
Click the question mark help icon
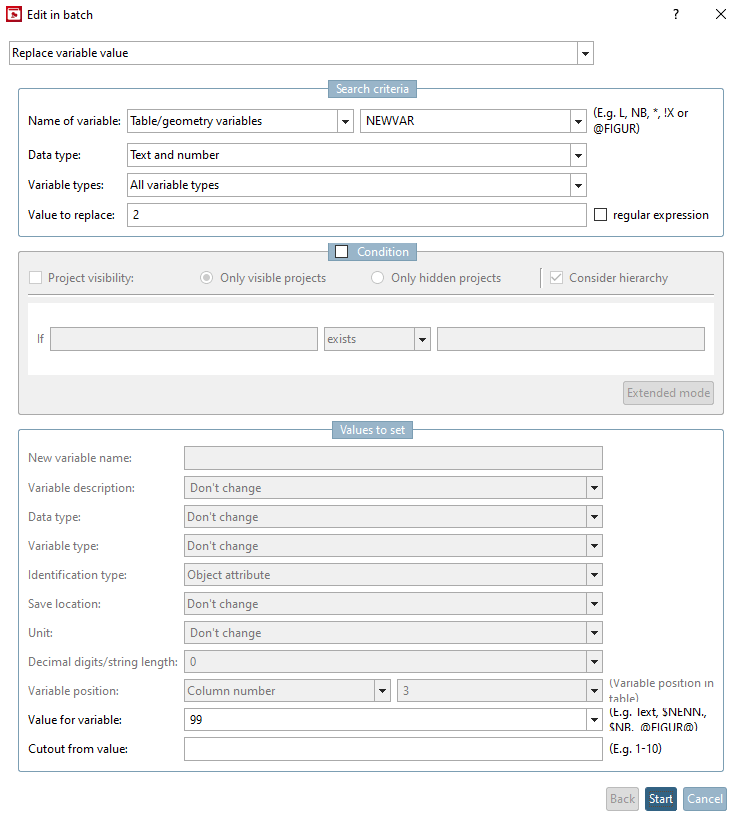tap(676, 15)
